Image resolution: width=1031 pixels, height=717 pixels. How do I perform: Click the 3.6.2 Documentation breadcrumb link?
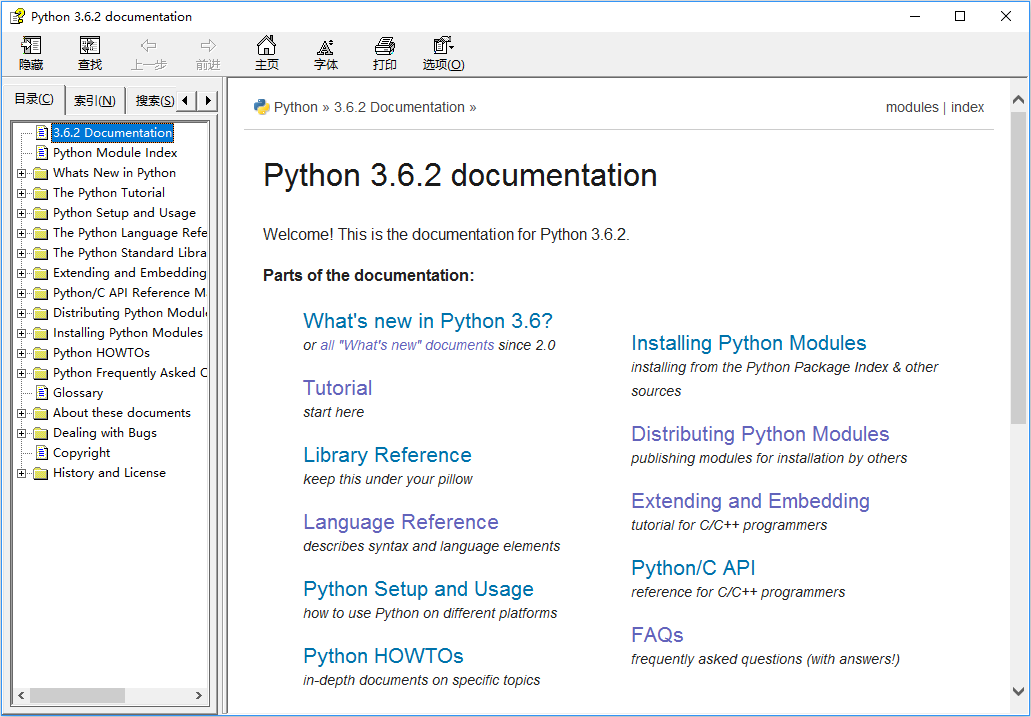click(x=399, y=107)
